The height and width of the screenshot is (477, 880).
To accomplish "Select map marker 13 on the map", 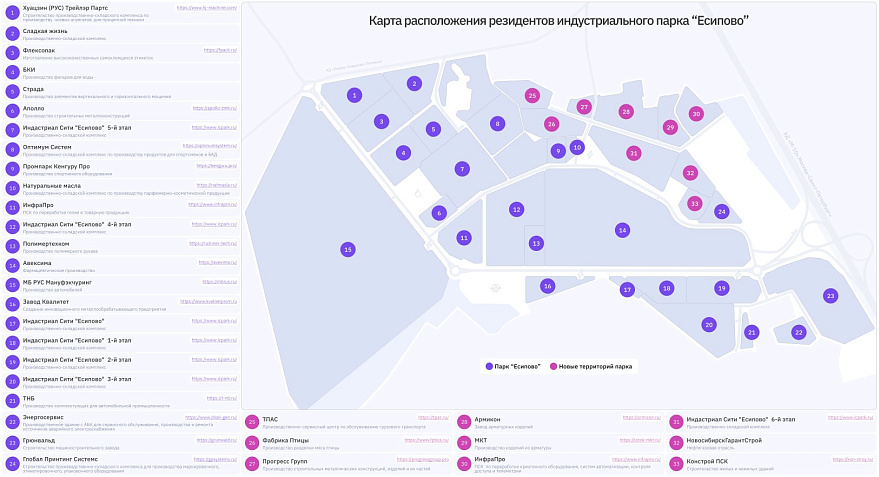I will pos(536,244).
